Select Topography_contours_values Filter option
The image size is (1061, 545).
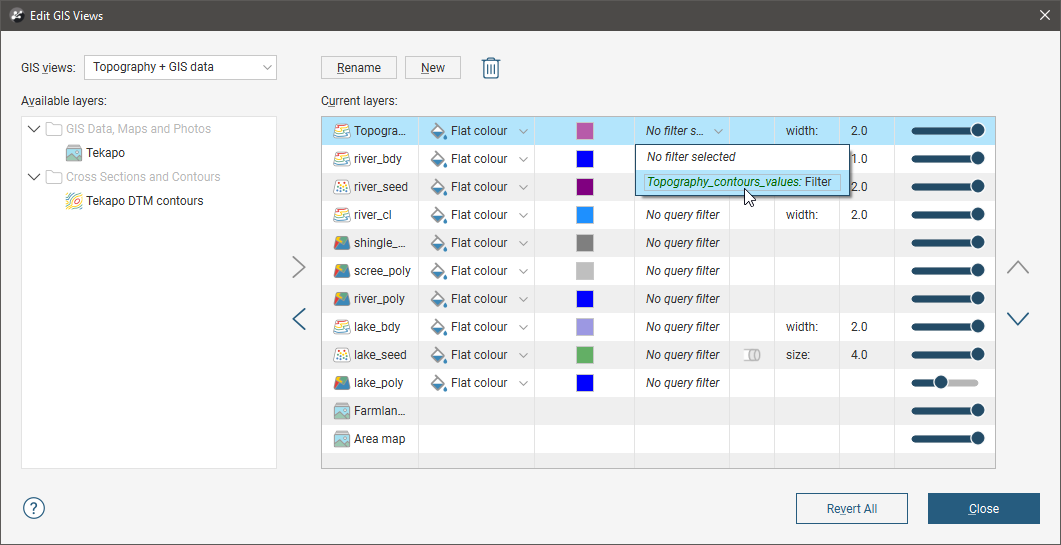click(x=739, y=182)
